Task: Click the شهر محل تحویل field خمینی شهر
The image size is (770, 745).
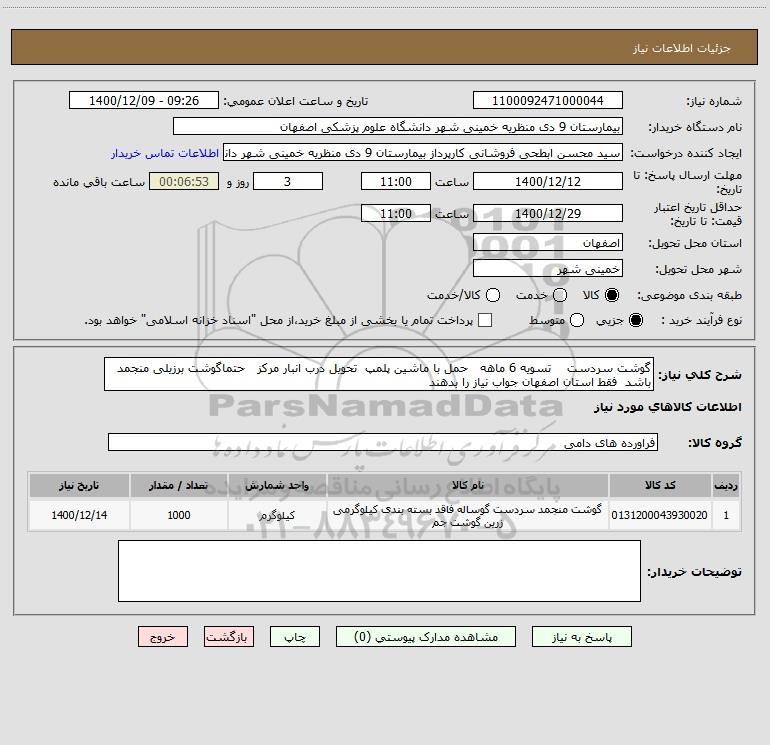Action: pos(548,269)
